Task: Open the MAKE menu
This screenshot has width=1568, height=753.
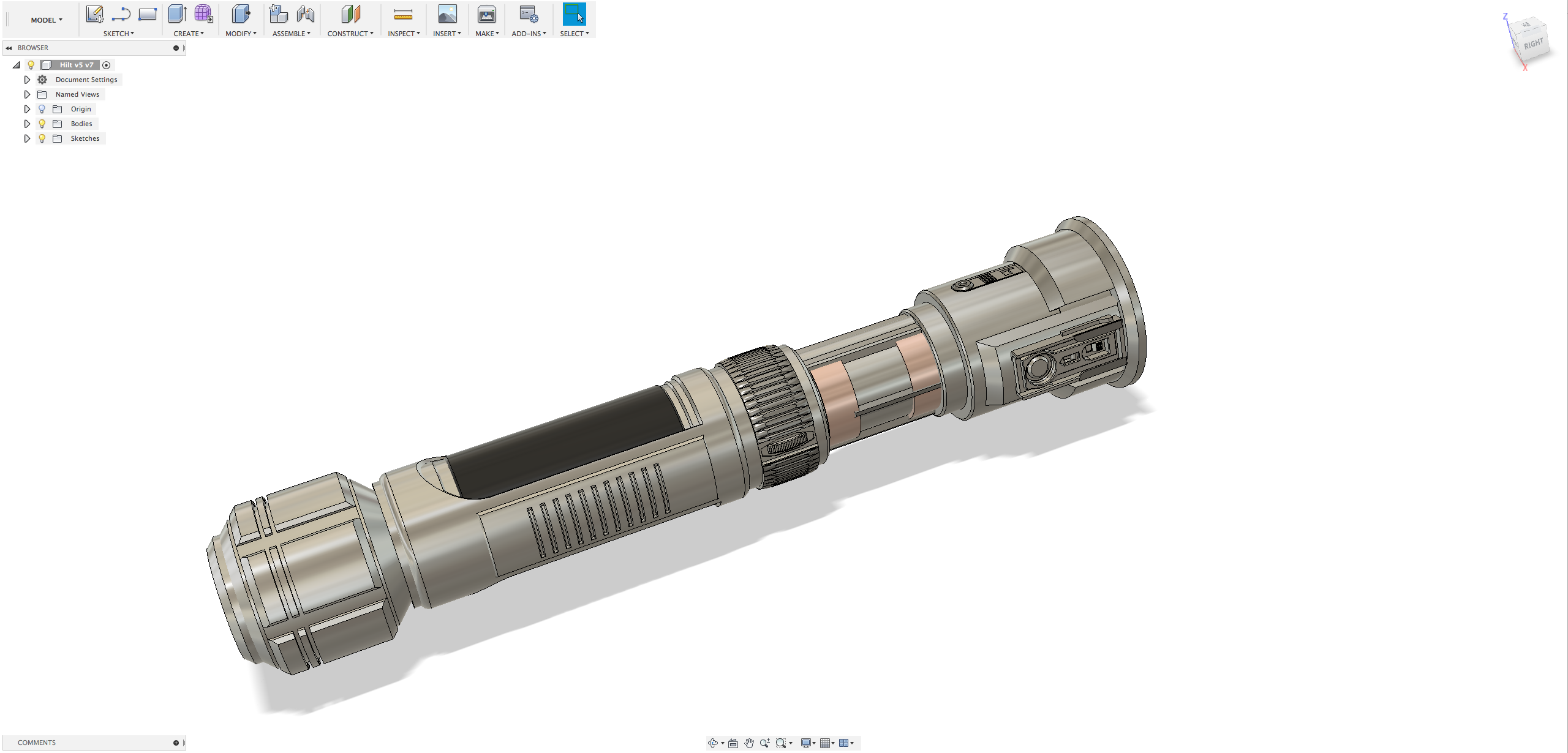Action: pyautogui.click(x=487, y=34)
